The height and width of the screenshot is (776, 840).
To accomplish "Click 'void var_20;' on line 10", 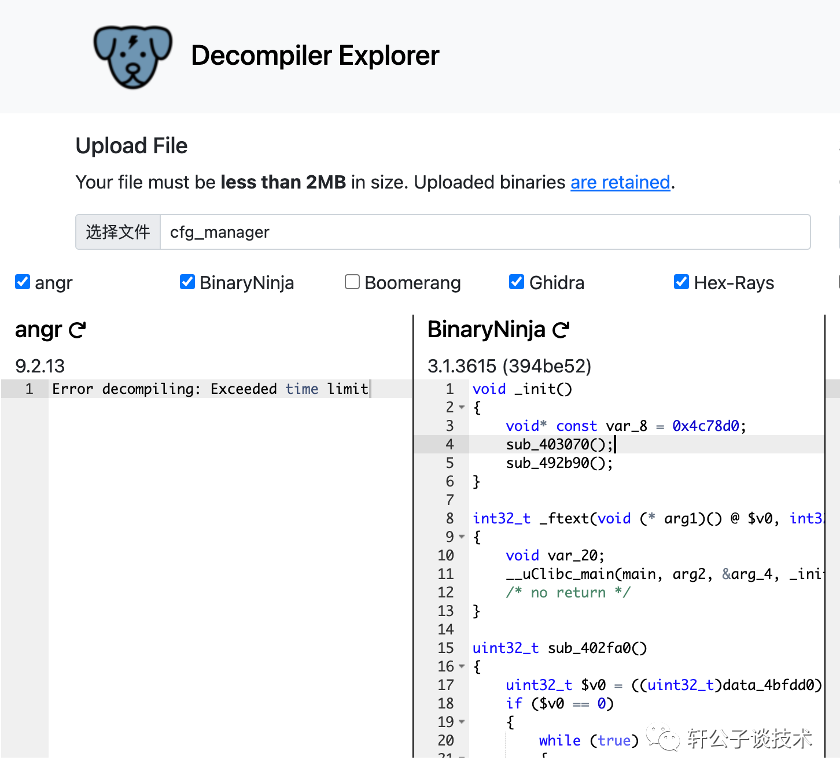I will 555,556.
